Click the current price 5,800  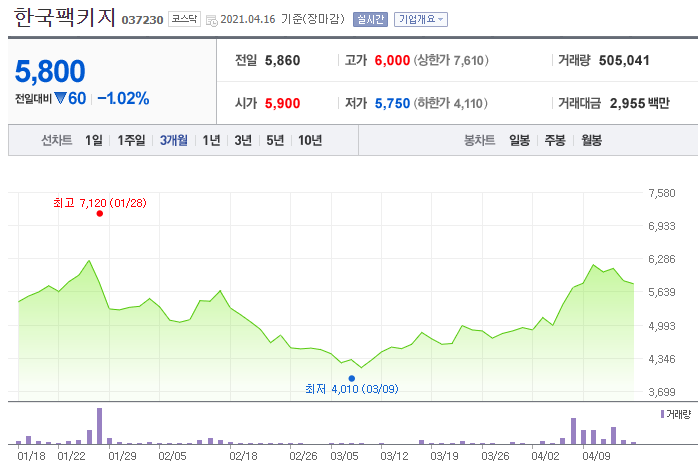tap(50, 71)
